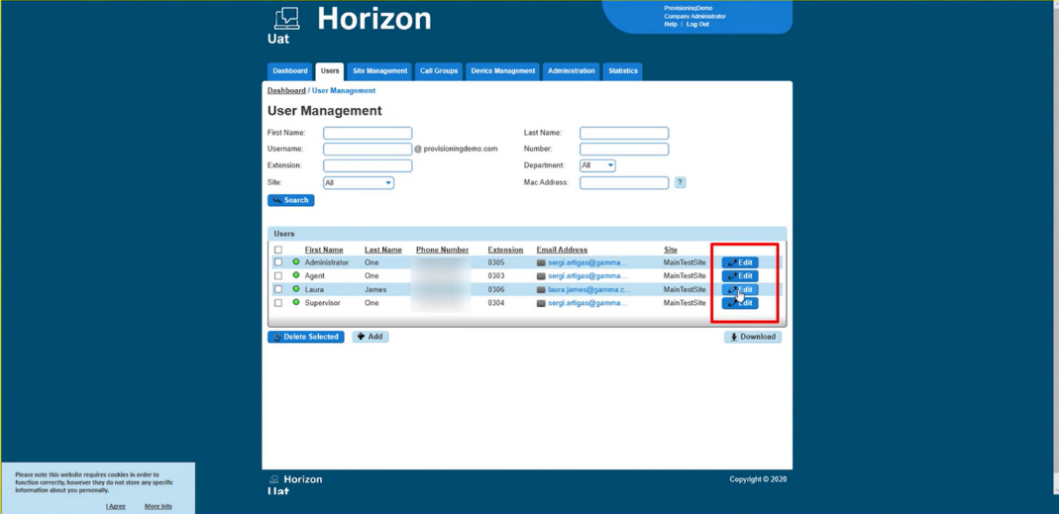This screenshot has width=1059, height=514.
Task: Click the name Supervisor in the table
Action: (322, 303)
